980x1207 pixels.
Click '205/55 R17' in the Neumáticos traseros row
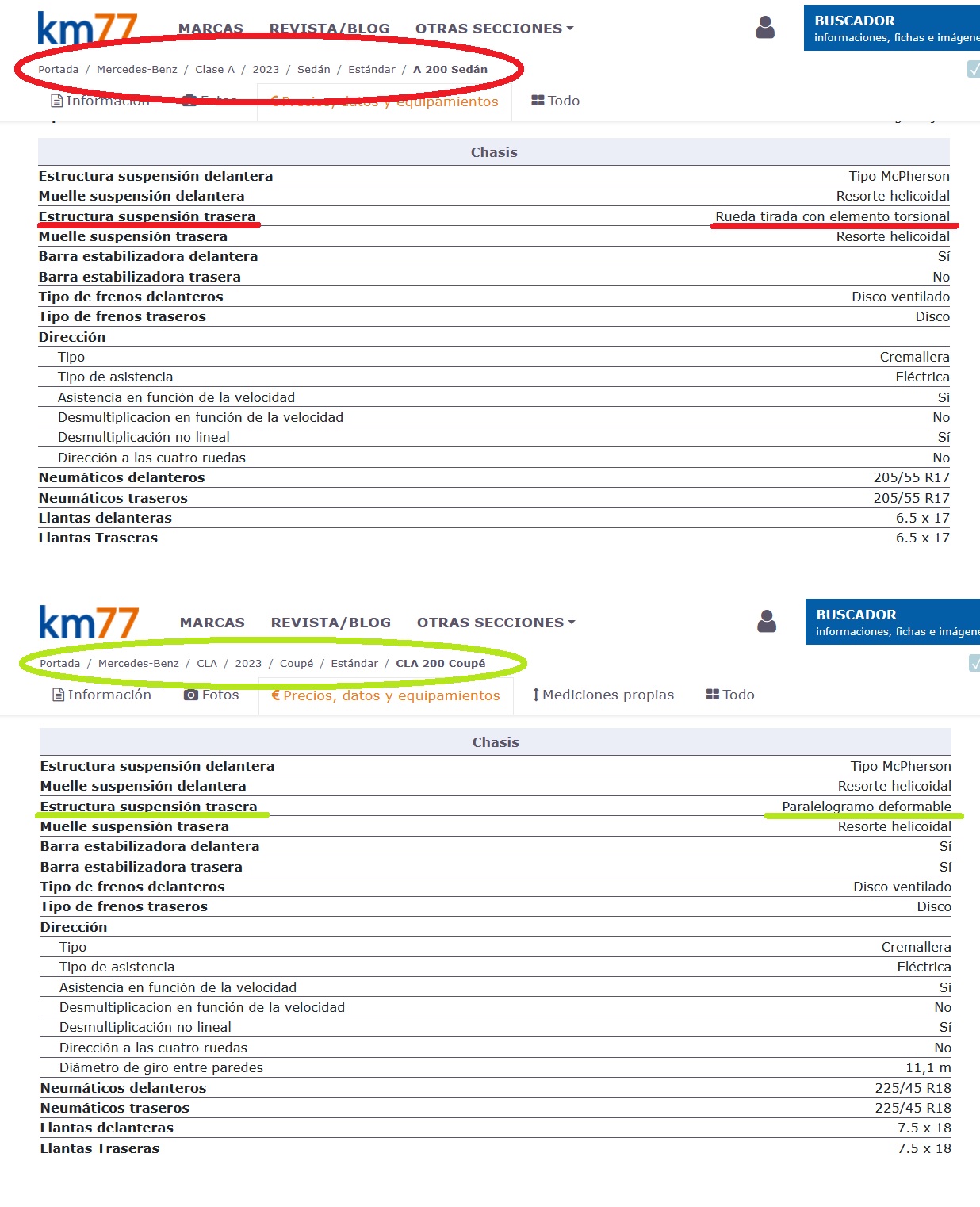tap(912, 498)
